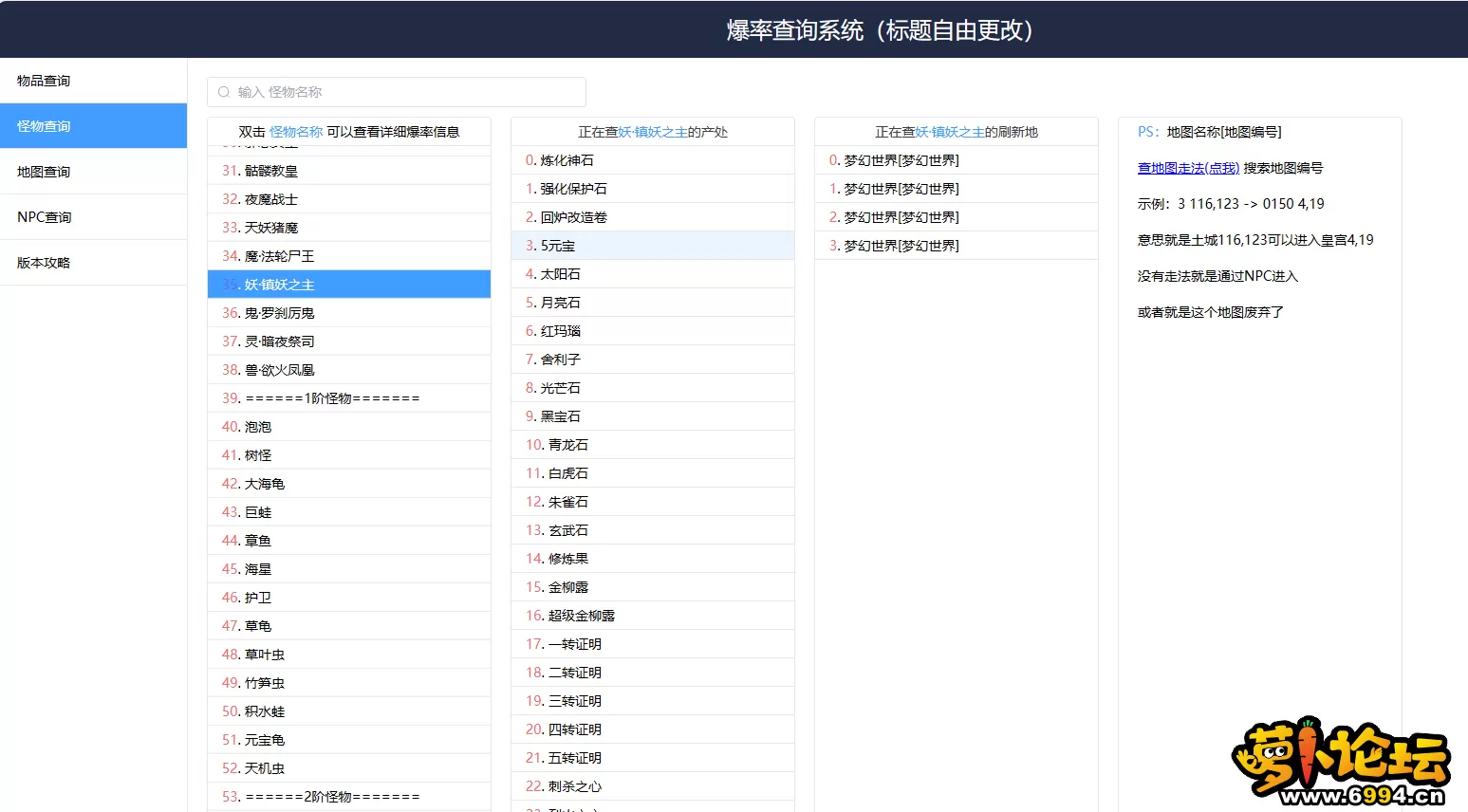Image resolution: width=1468 pixels, height=812 pixels.
Task: Click drop item 4. 太阳石
Action: point(653,274)
